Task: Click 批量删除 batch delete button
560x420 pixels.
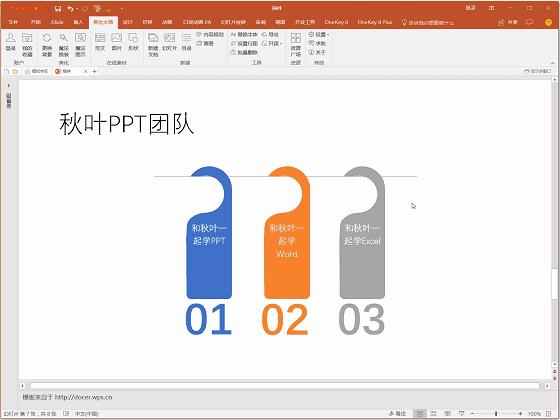Action: [x=244, y=52]
